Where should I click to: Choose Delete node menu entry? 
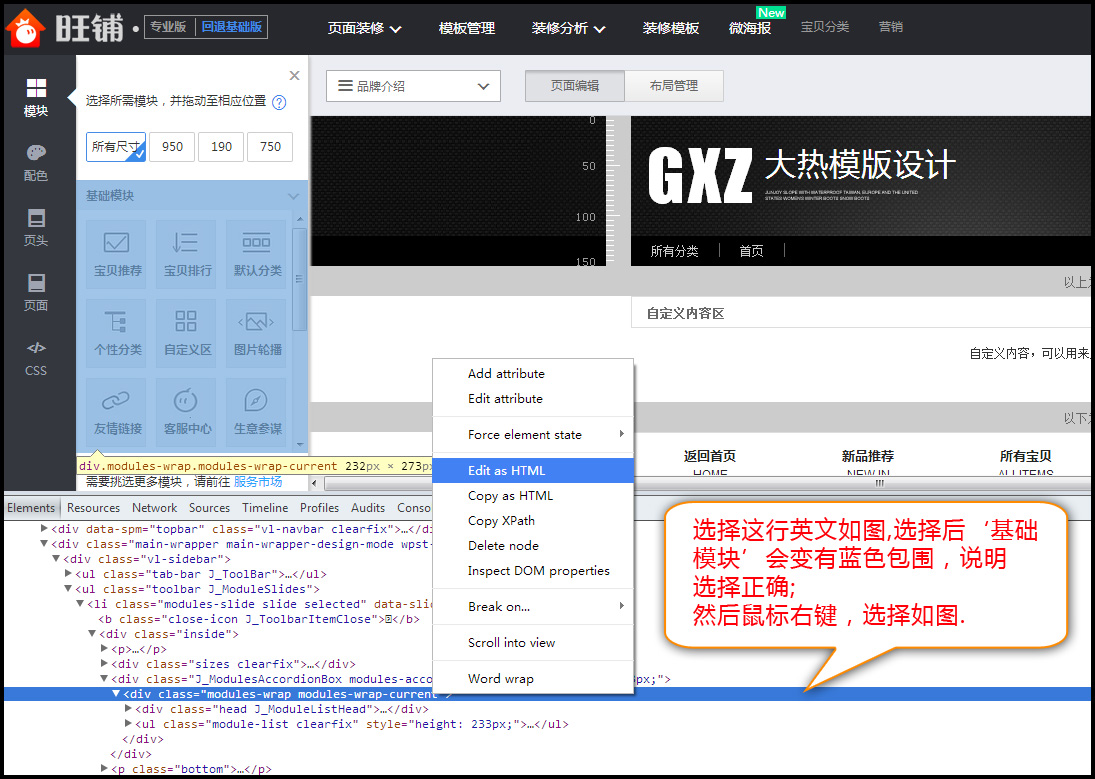pyautogui.click(x=533, y=546)
